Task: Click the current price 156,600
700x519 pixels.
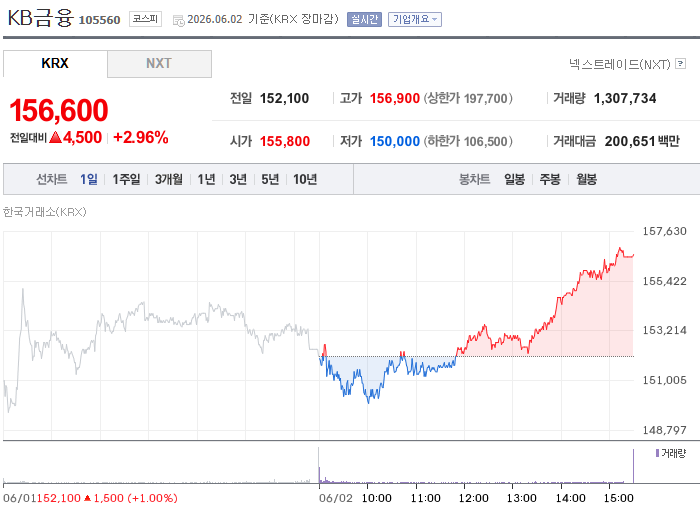Action: pyautogui.click(x=59, y=110)
